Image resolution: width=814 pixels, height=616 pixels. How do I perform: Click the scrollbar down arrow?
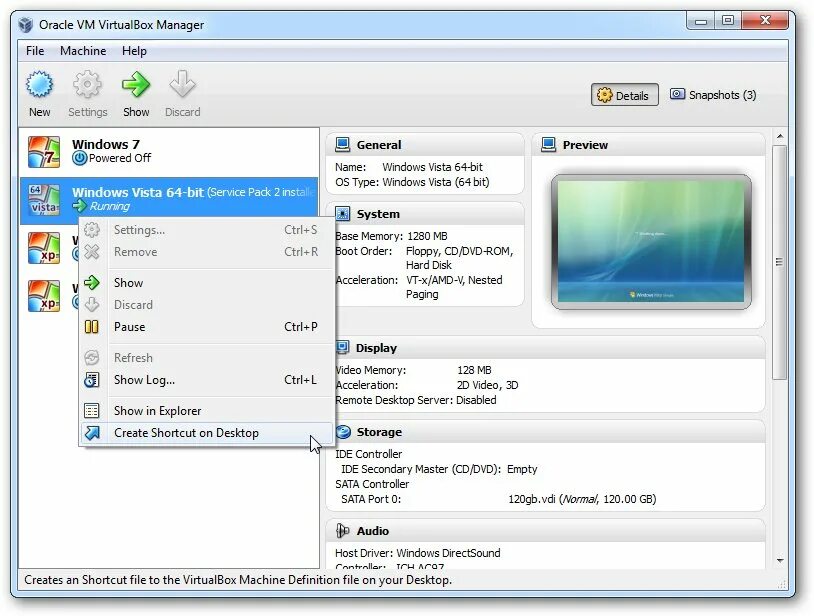click(x=780, y=560)
